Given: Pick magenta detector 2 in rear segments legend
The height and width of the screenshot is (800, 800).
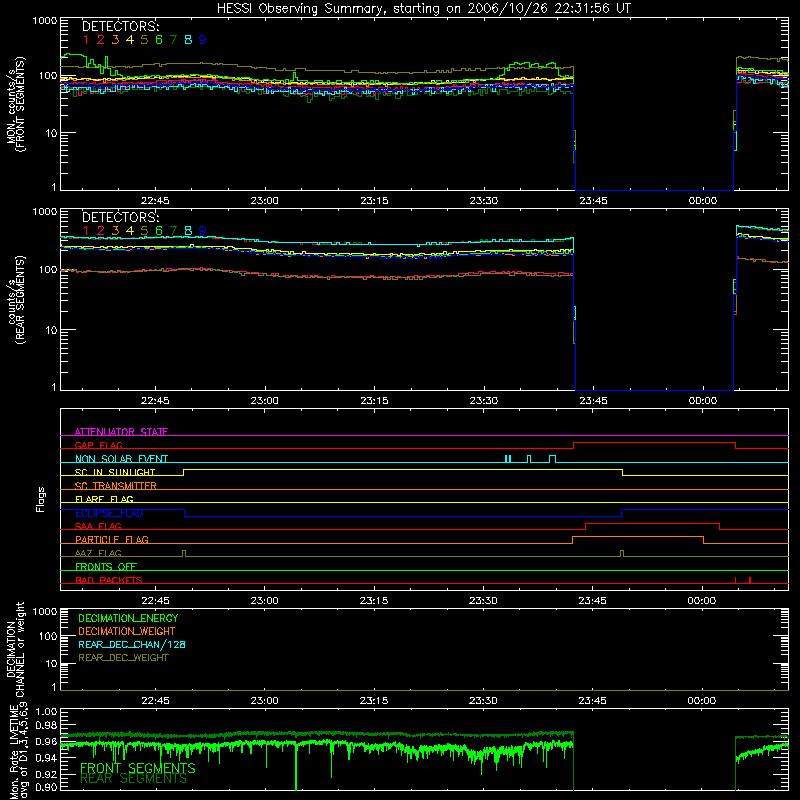Looking at the screenshot, I should (101, 231).
